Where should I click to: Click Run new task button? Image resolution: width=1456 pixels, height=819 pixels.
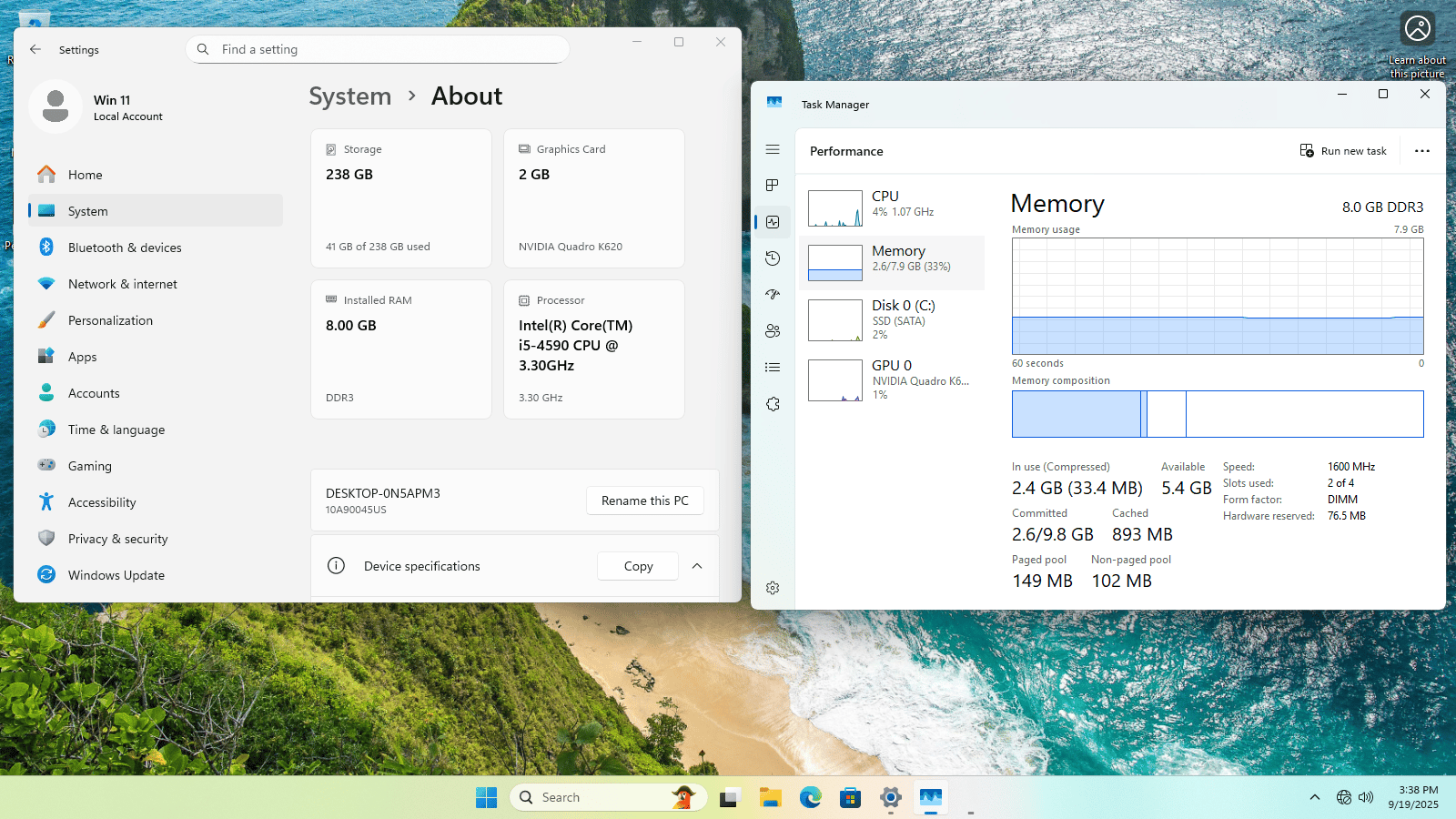click(1343, 151)
